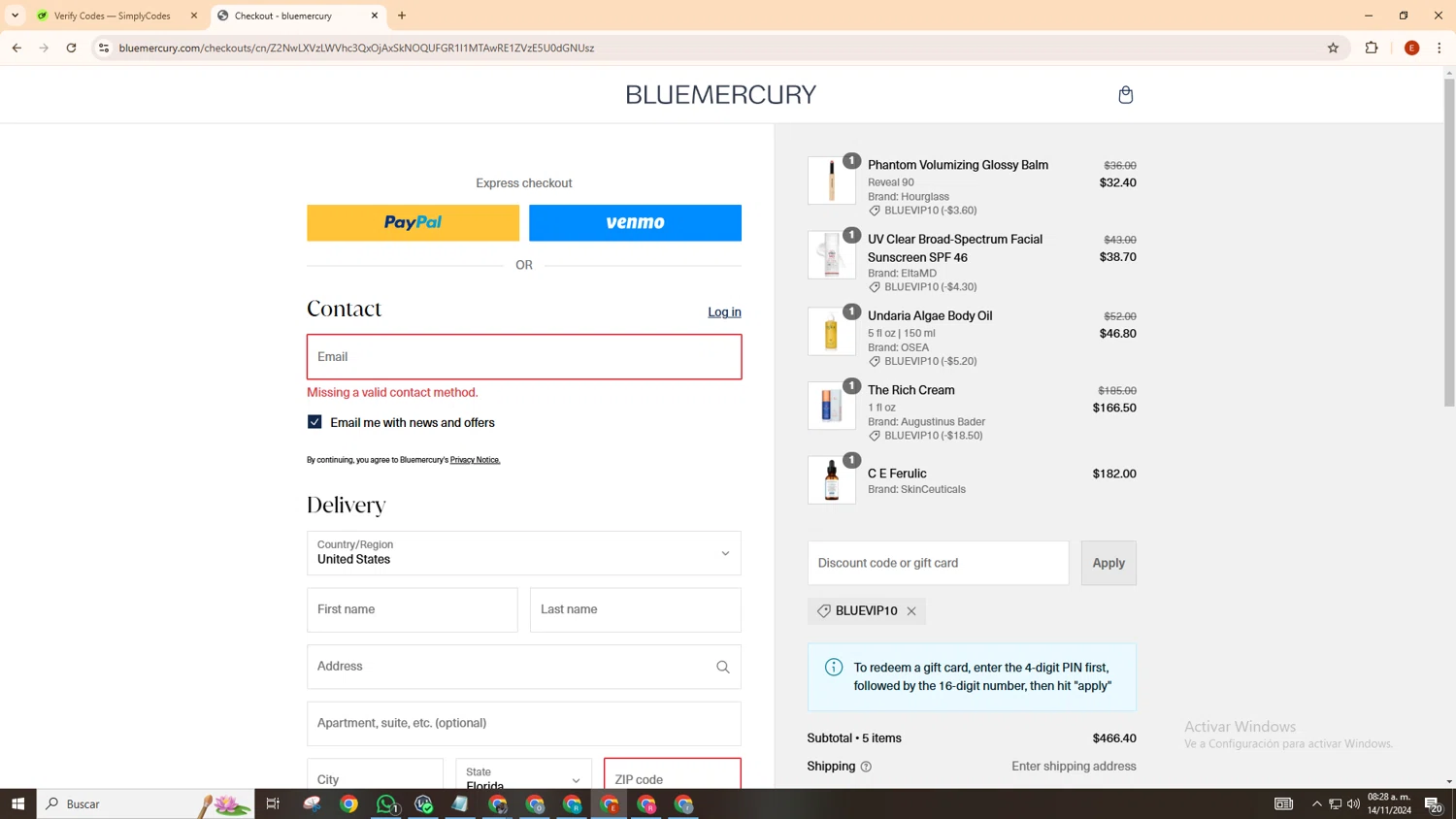Close the Verify Codes — SimplyCodes tab
Viewport: 1456px width, 819px height.
194,16
